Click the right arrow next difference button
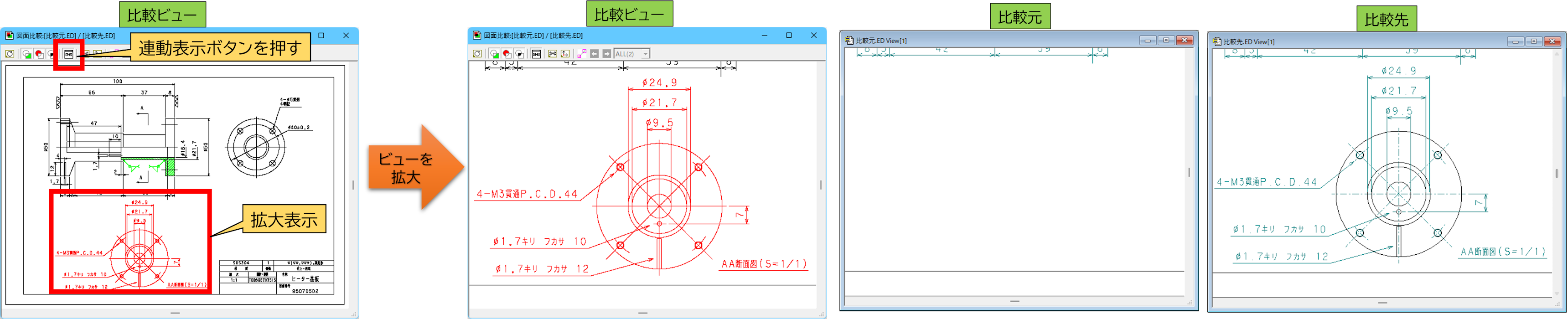Screen dimensions: 1568x319 606,54
